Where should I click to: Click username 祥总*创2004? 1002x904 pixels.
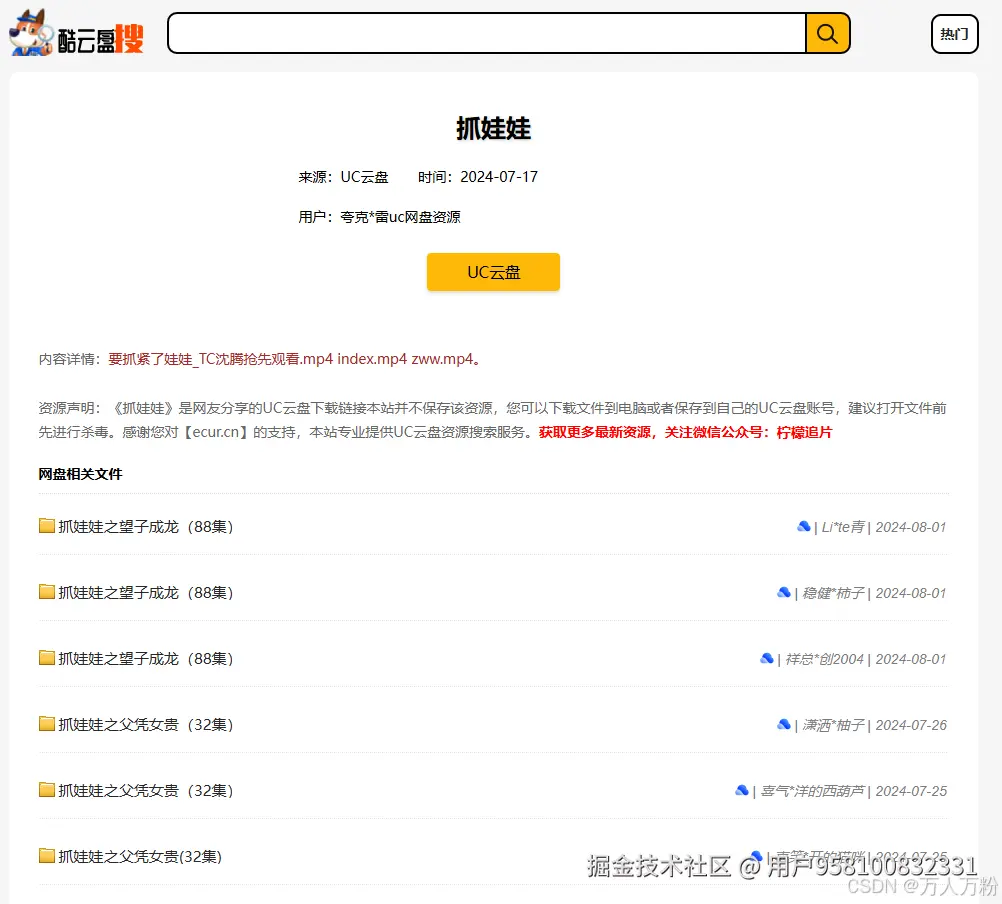point(824,659)
